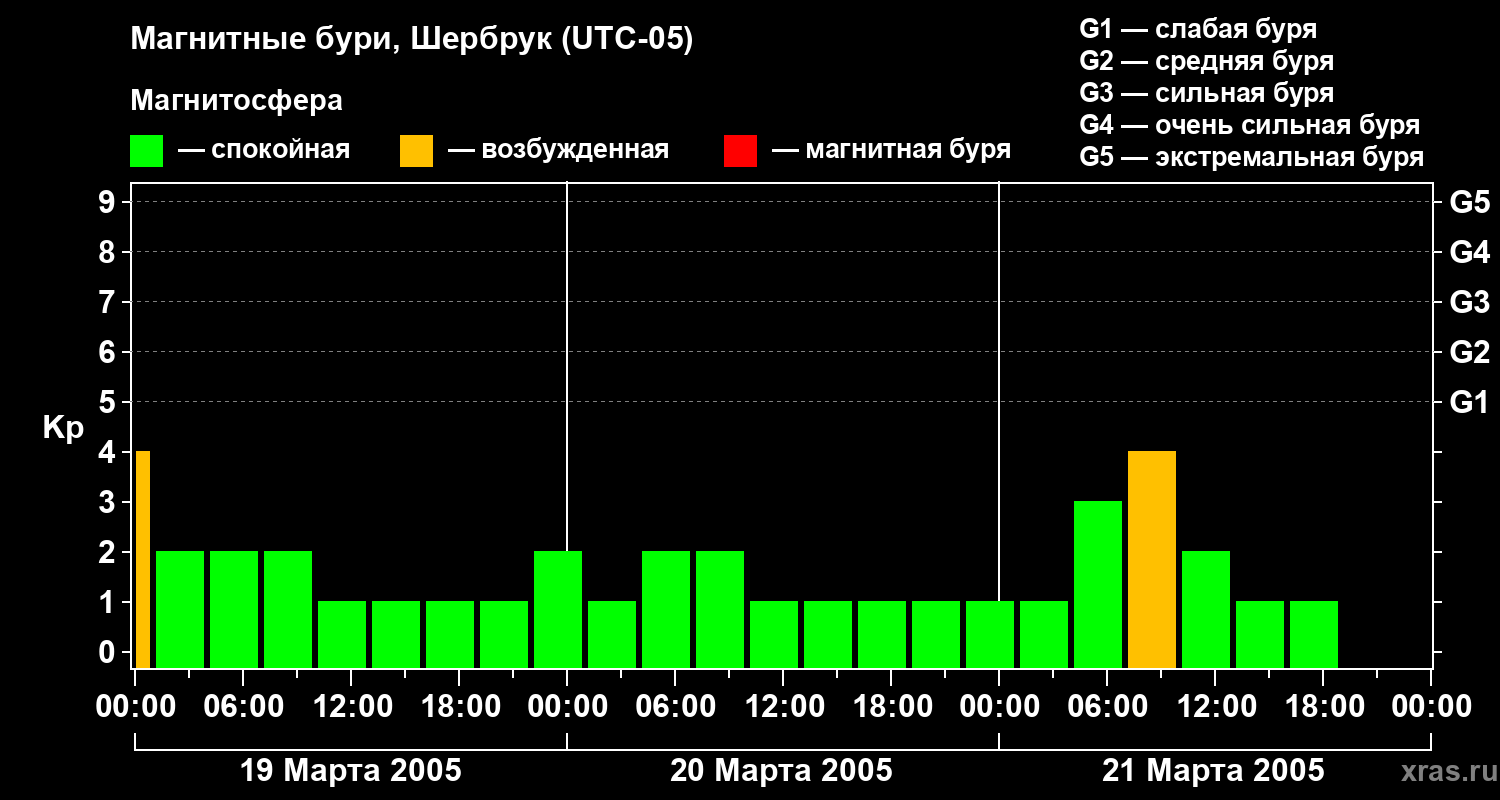Click the right-axis 'G1' storm level label
This screenshot has height=800, width=1500.
tap(1469, 403)
